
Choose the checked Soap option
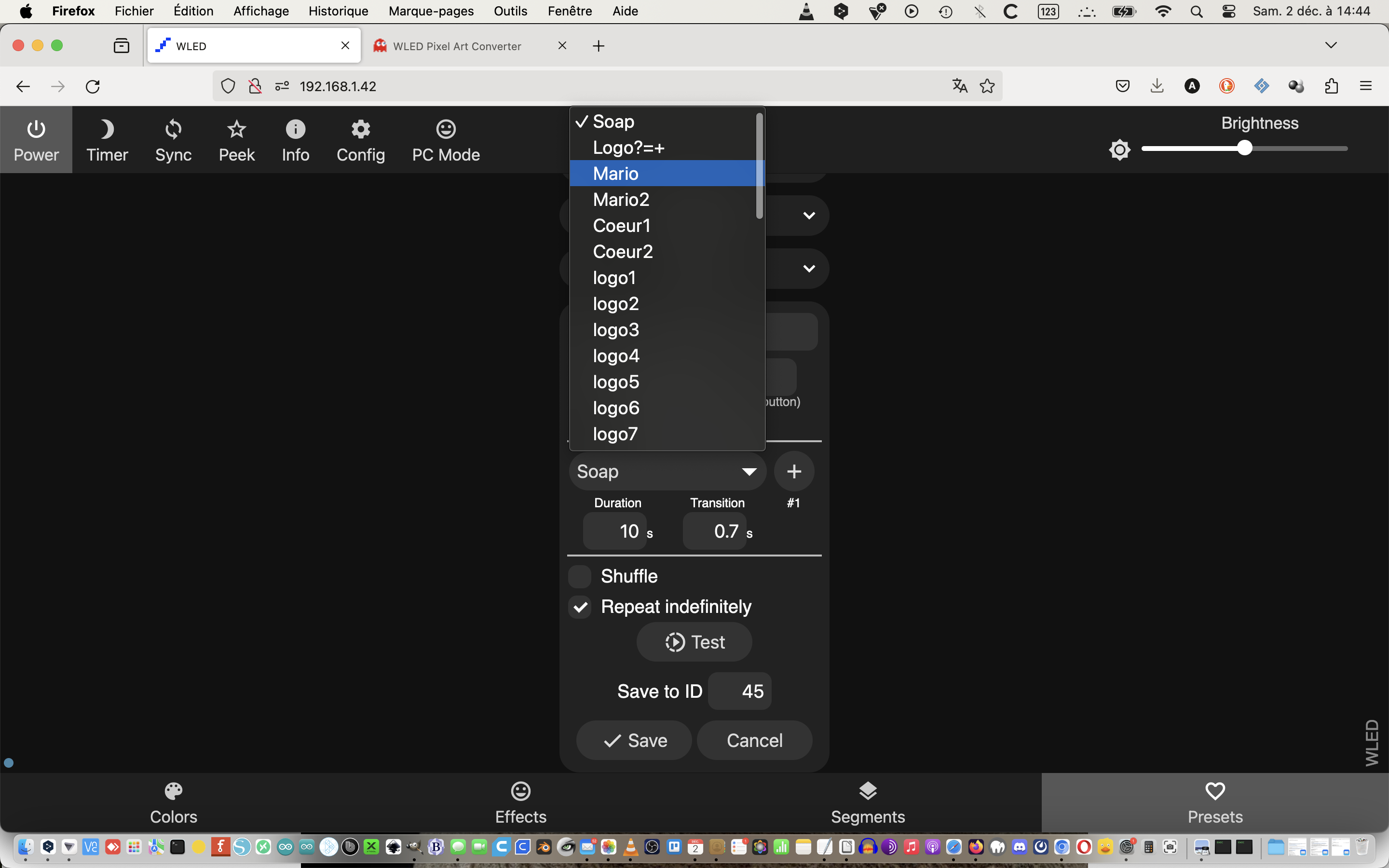[x=664, y=122]
